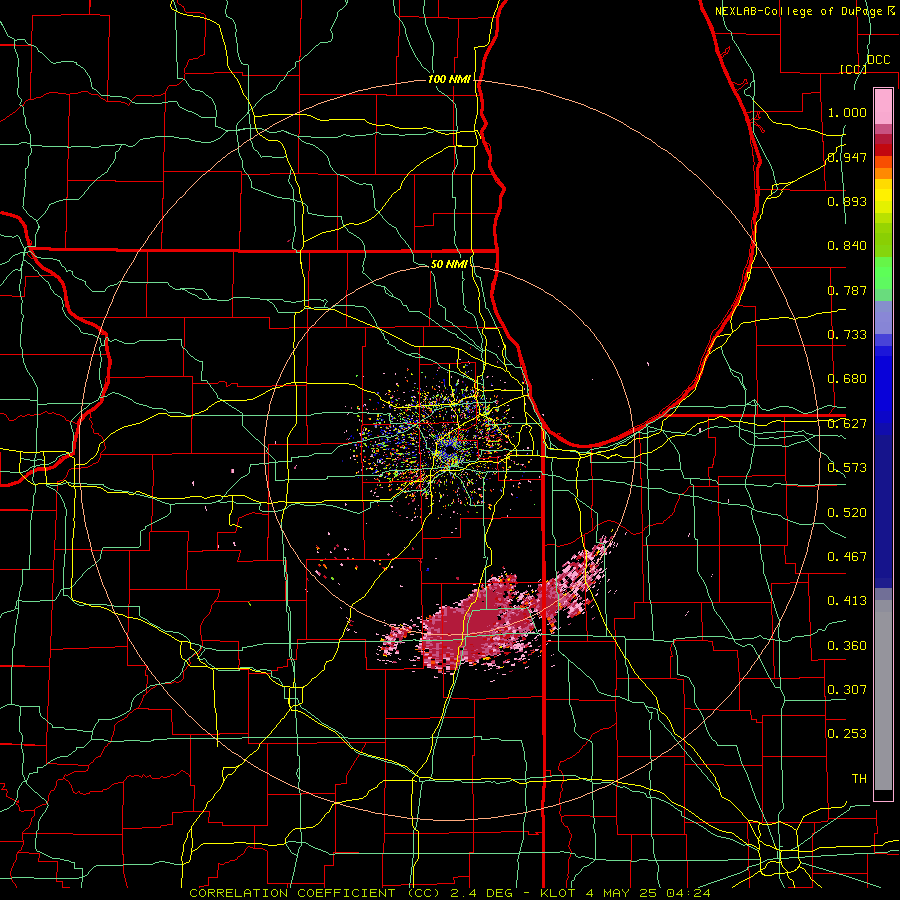
Task: Click the blue clutter core at radar center
Action: click(451, 448)
